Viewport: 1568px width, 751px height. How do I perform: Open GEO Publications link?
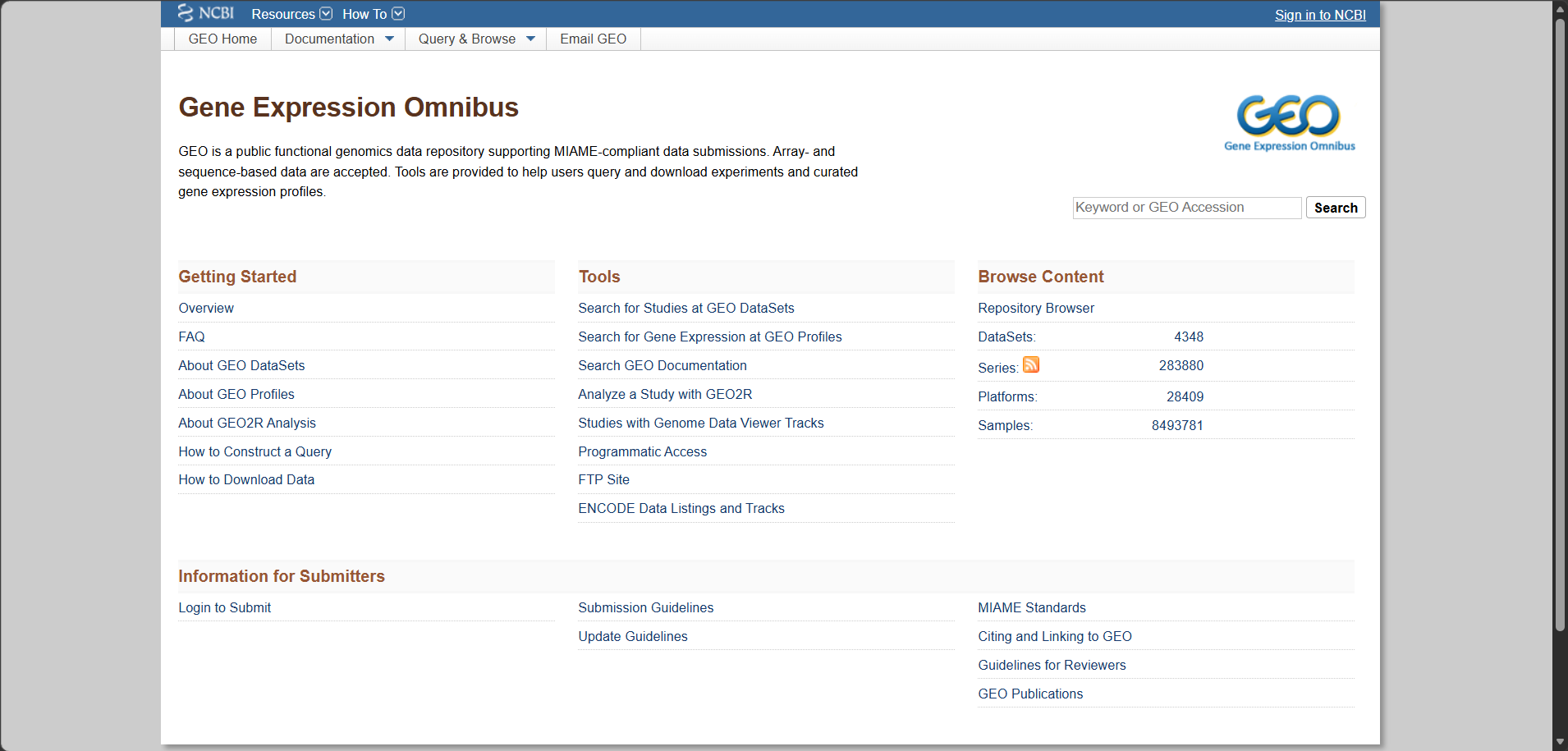pyautogui.click(x=1030, y=694)
